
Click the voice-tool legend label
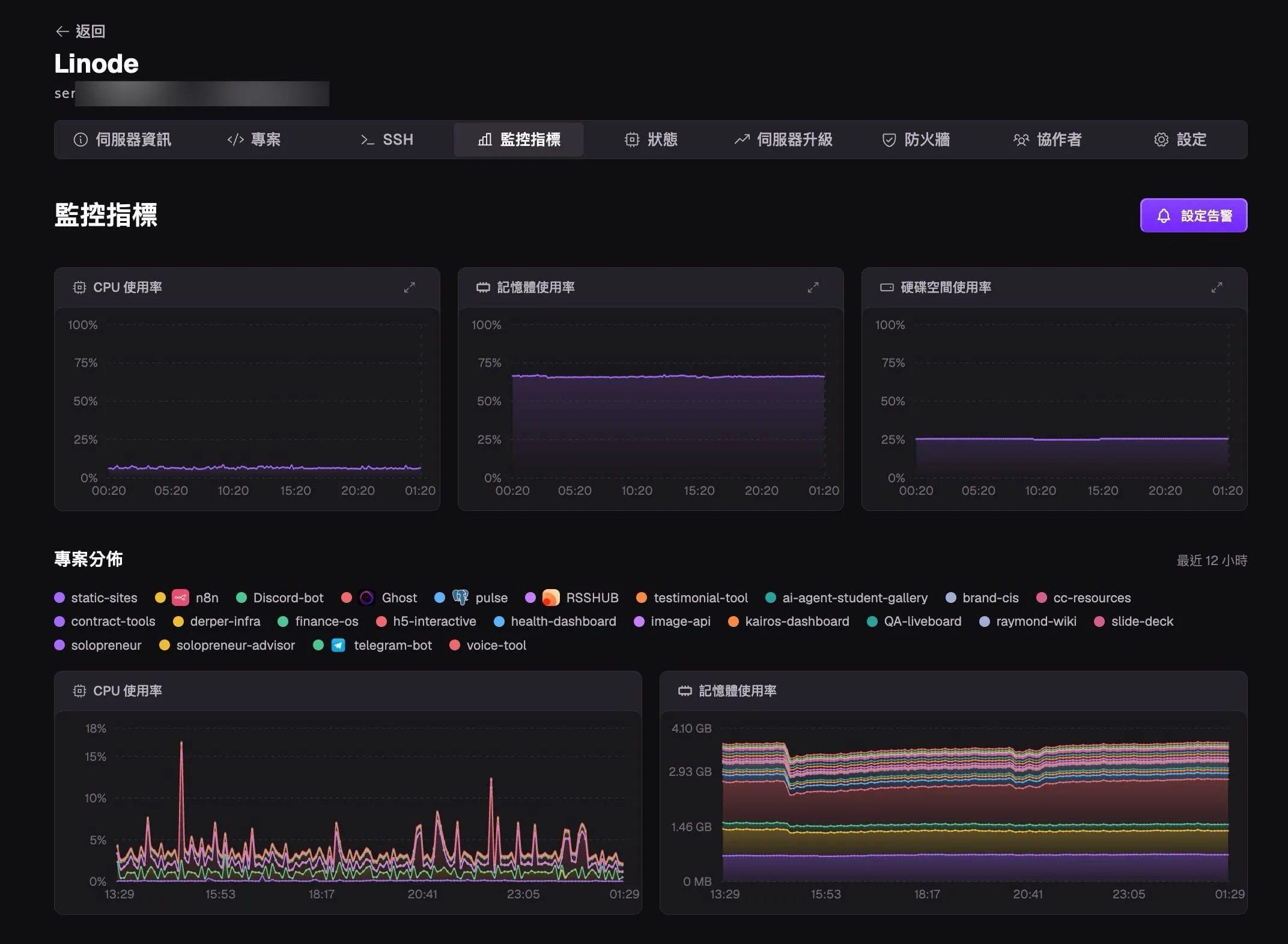pos(496,645)
